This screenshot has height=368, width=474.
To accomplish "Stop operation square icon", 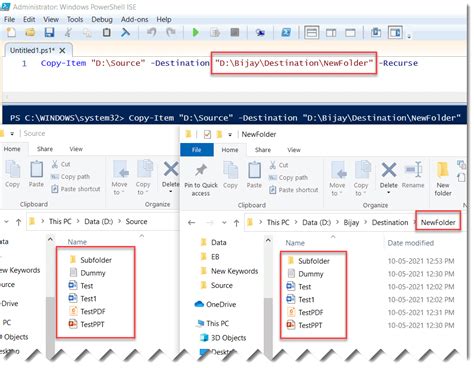I will [x=235, y=32].
